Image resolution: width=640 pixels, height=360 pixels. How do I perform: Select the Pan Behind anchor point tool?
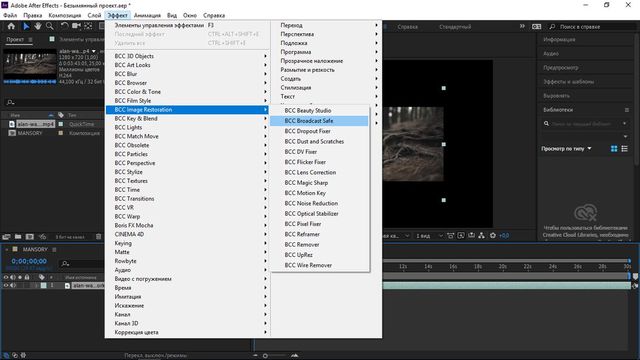88,26
